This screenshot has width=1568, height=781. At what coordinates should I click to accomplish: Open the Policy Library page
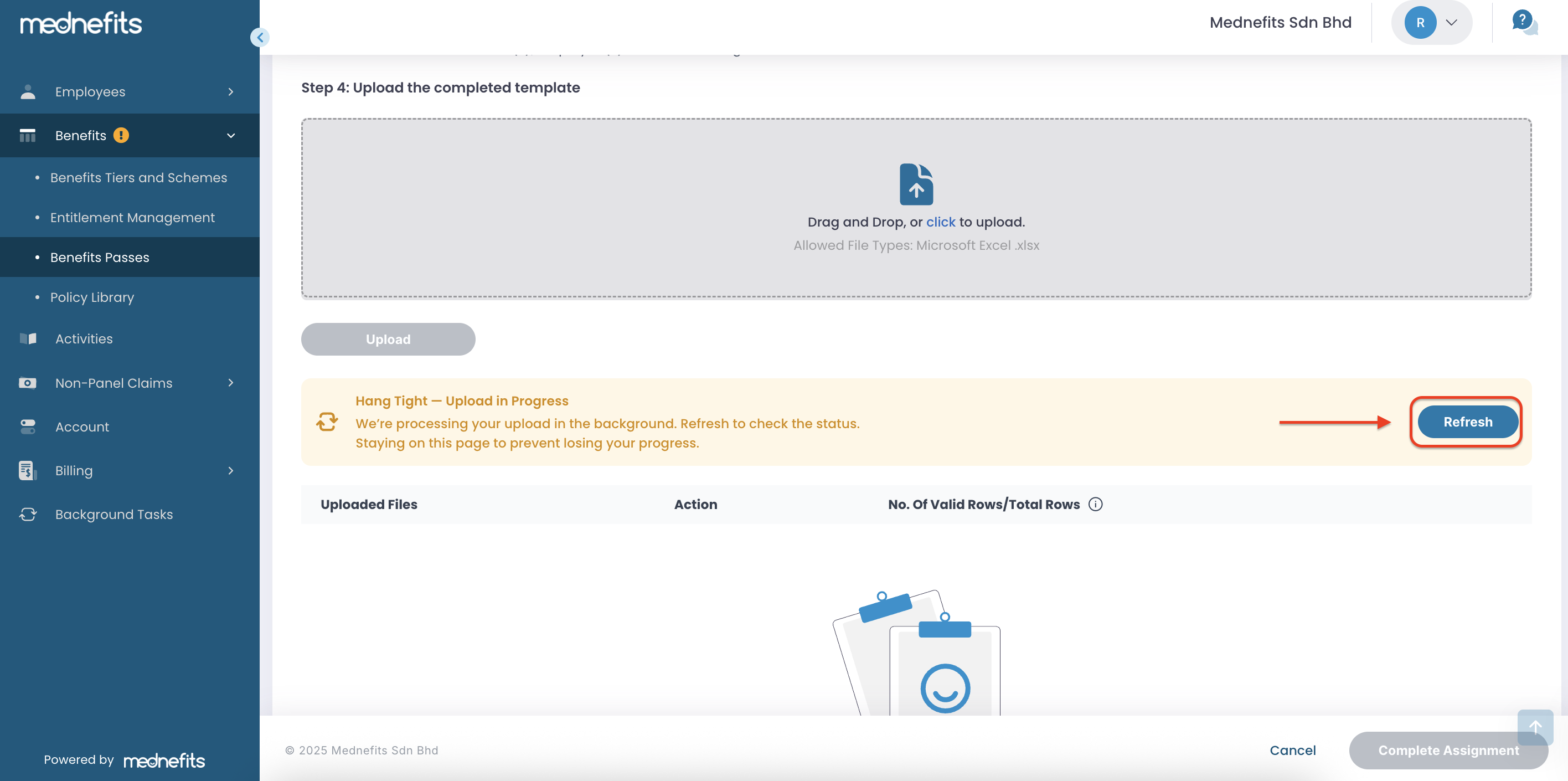click(x=92, y=297)
